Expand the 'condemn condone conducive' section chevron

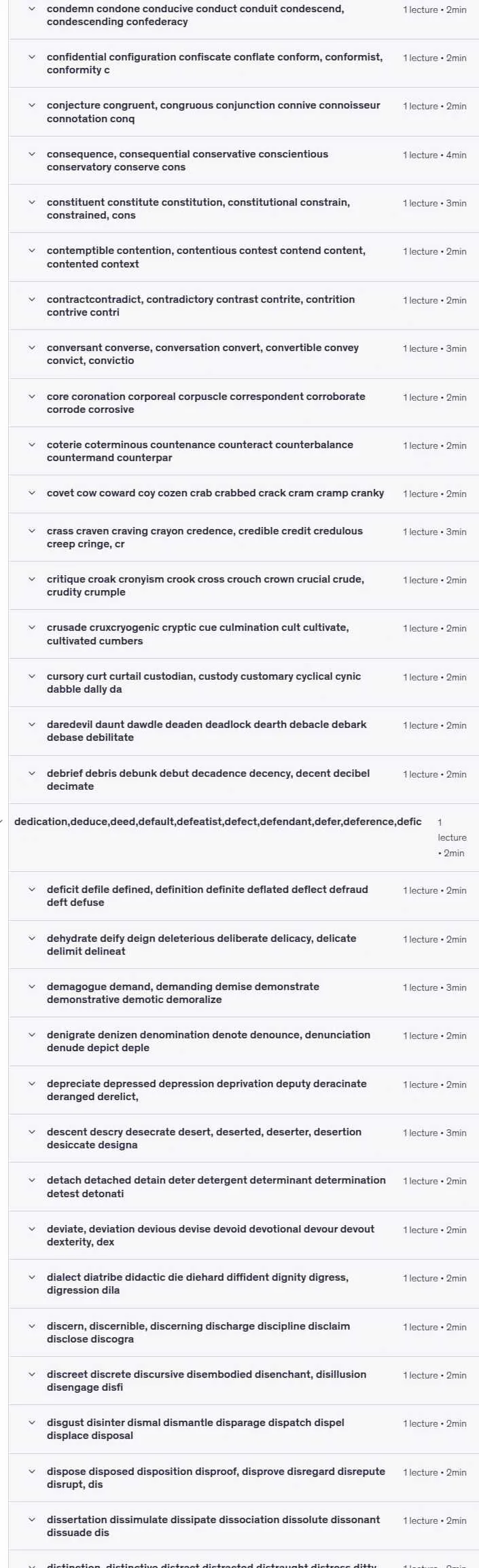(31, 10)
